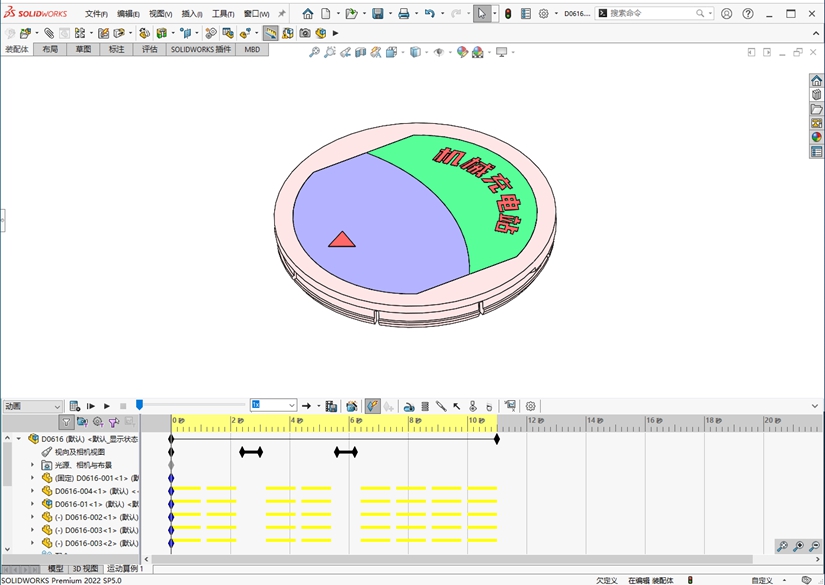Click the end keyframe at 11 seconds
Screen dimensions: 825x585
(497, 438)
